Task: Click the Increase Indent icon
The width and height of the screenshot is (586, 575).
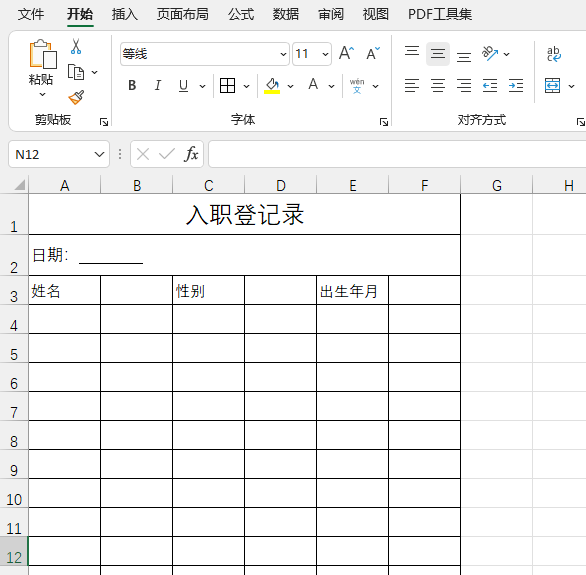Action: tap(516, 86)
